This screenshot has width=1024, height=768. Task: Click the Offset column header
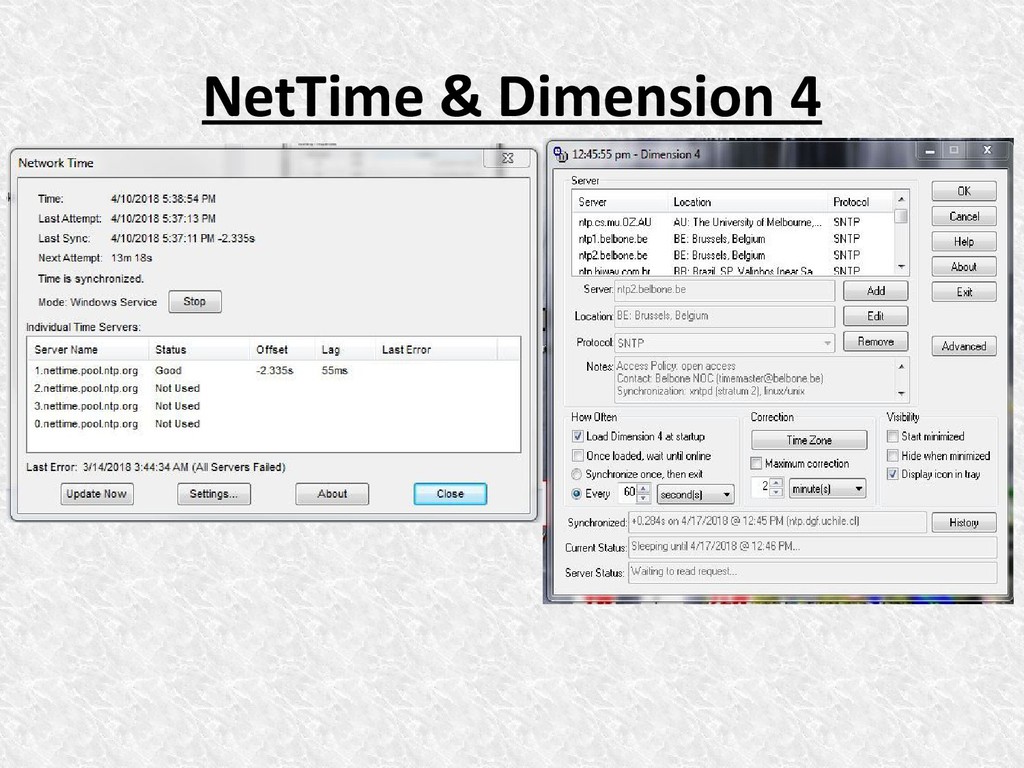click(x=282, y=349)
